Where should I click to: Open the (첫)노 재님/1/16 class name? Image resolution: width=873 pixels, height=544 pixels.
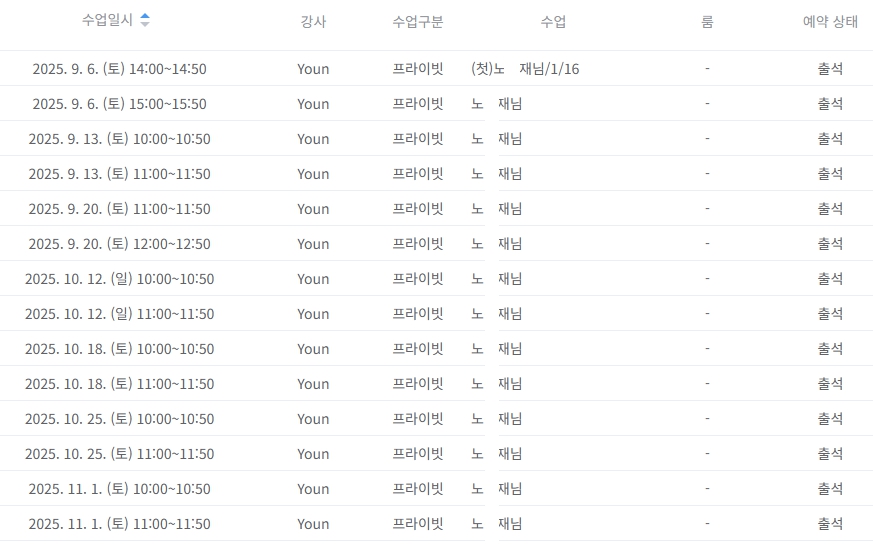click(x=525, y=69)
